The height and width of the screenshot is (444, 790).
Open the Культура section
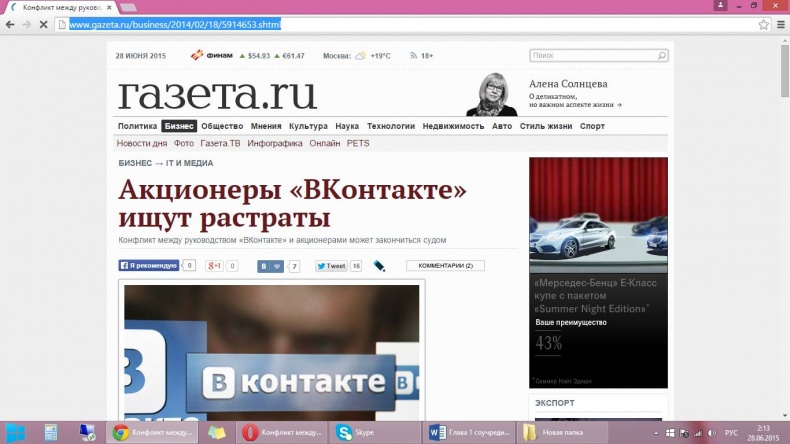click(x=308, y=126)
